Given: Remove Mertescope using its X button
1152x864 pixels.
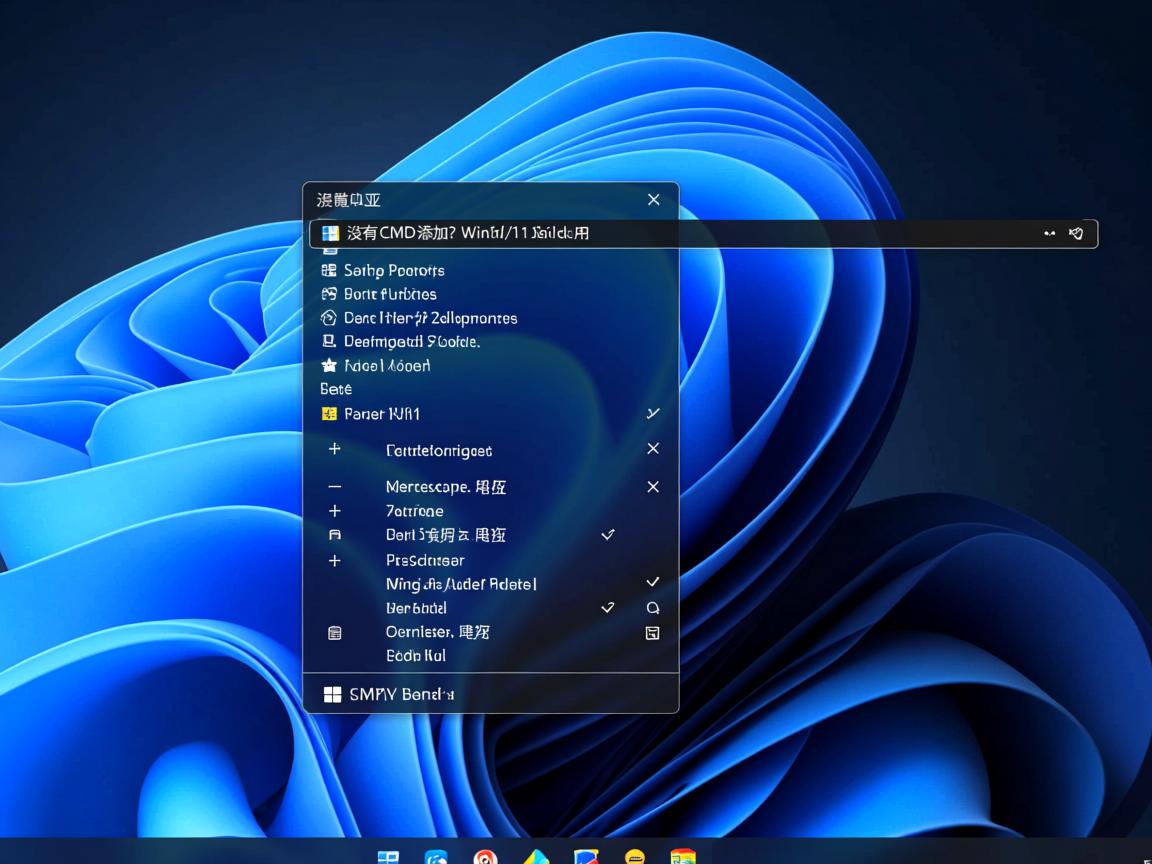Looking at the screenshot, I should pyautogui.click(x=653, y=487).
